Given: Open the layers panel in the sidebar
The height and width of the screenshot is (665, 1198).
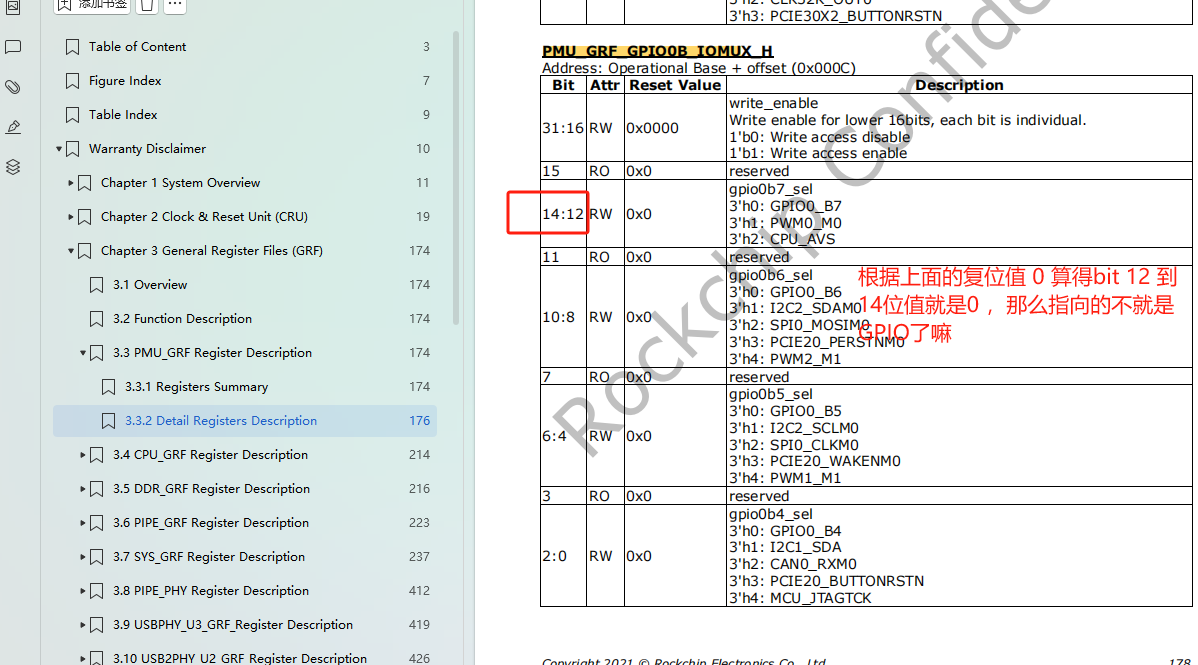Looking at the screenshot, I should pyautogui.click(x=13, y=167).
